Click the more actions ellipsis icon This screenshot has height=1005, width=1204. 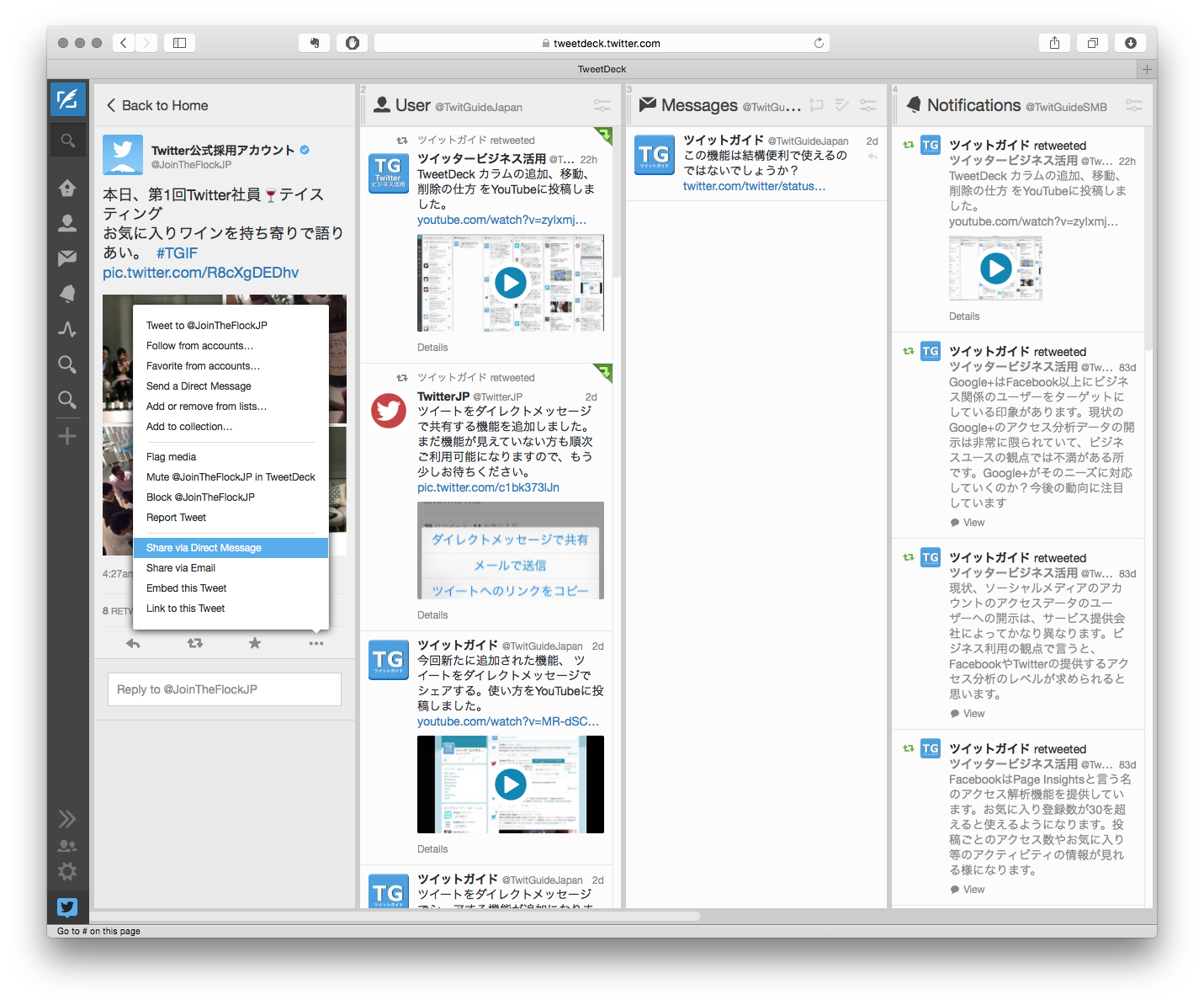tap(316, 643)
